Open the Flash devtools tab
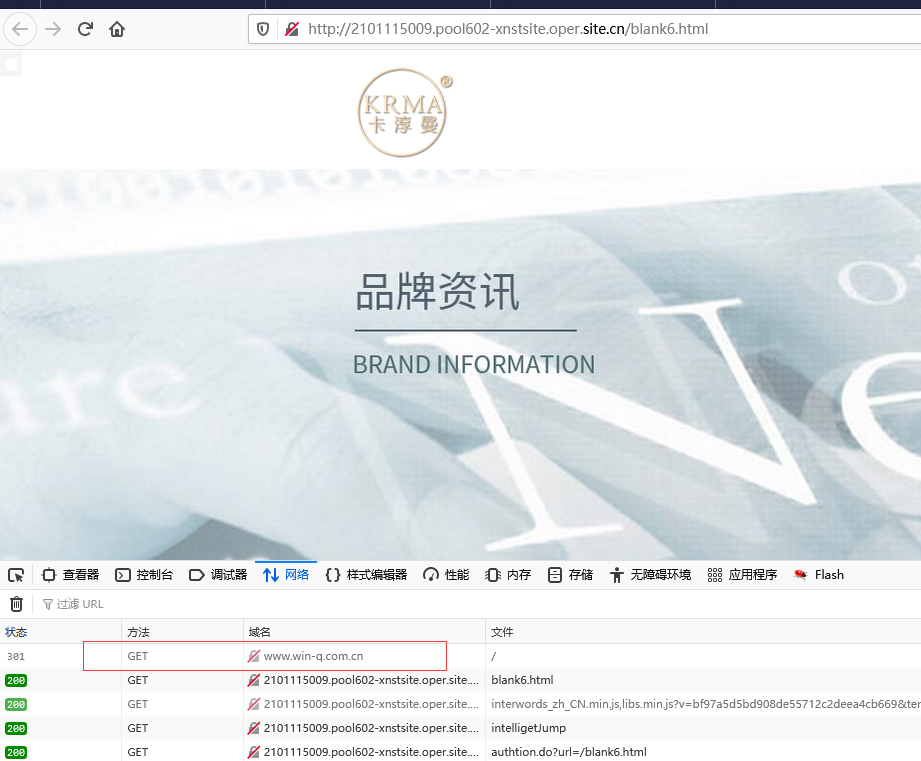 point(819,575)
